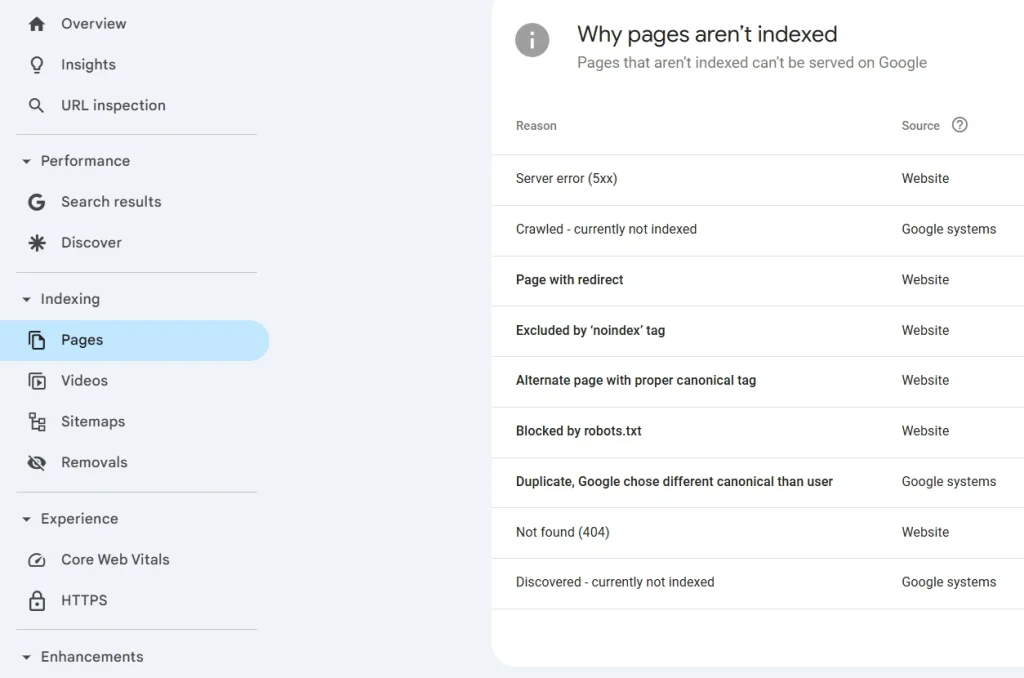Click the Sitemaps tree icon
Screen dimensions: 1024x678
(37, 422)
